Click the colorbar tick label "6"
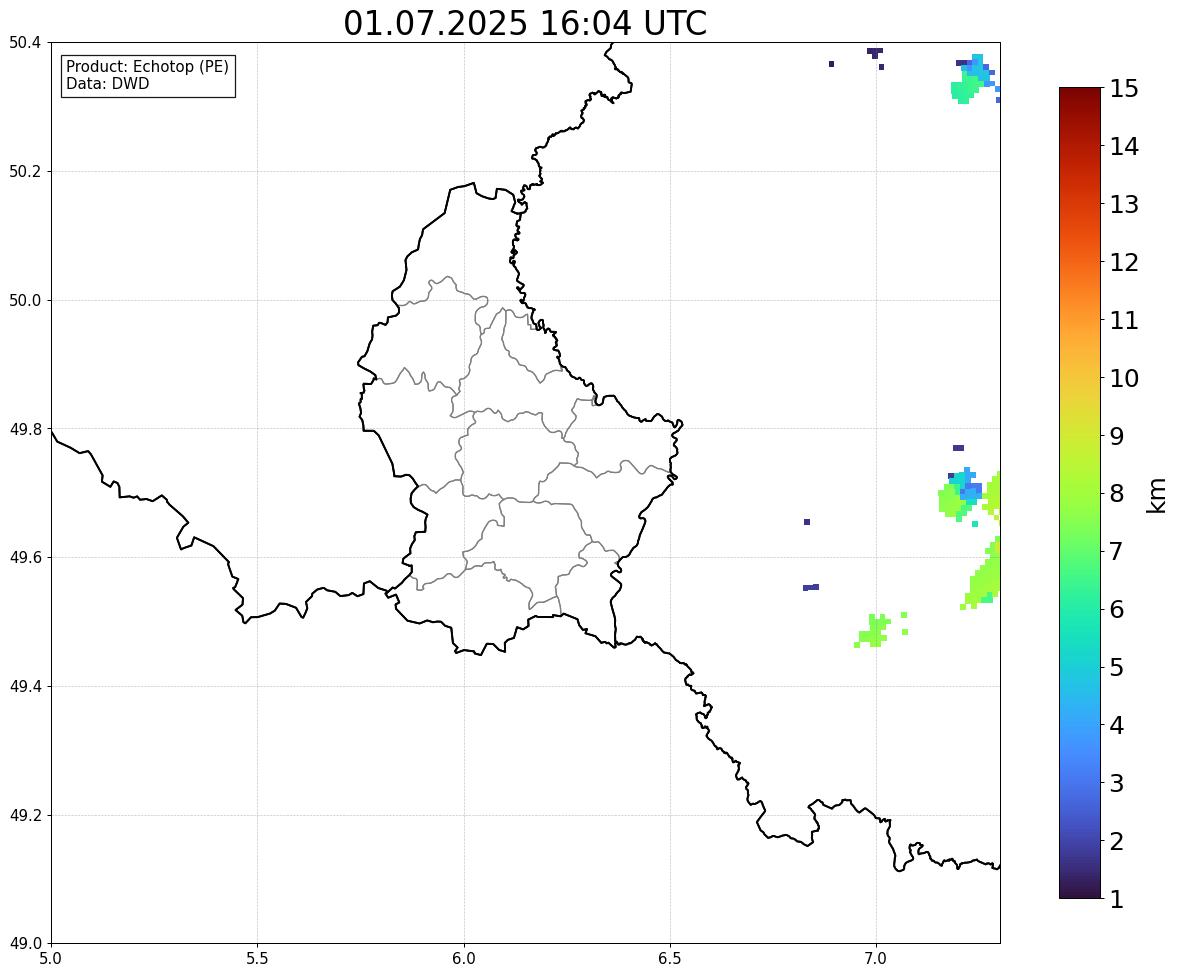Screen dimensions: 1178x976 1117,609
